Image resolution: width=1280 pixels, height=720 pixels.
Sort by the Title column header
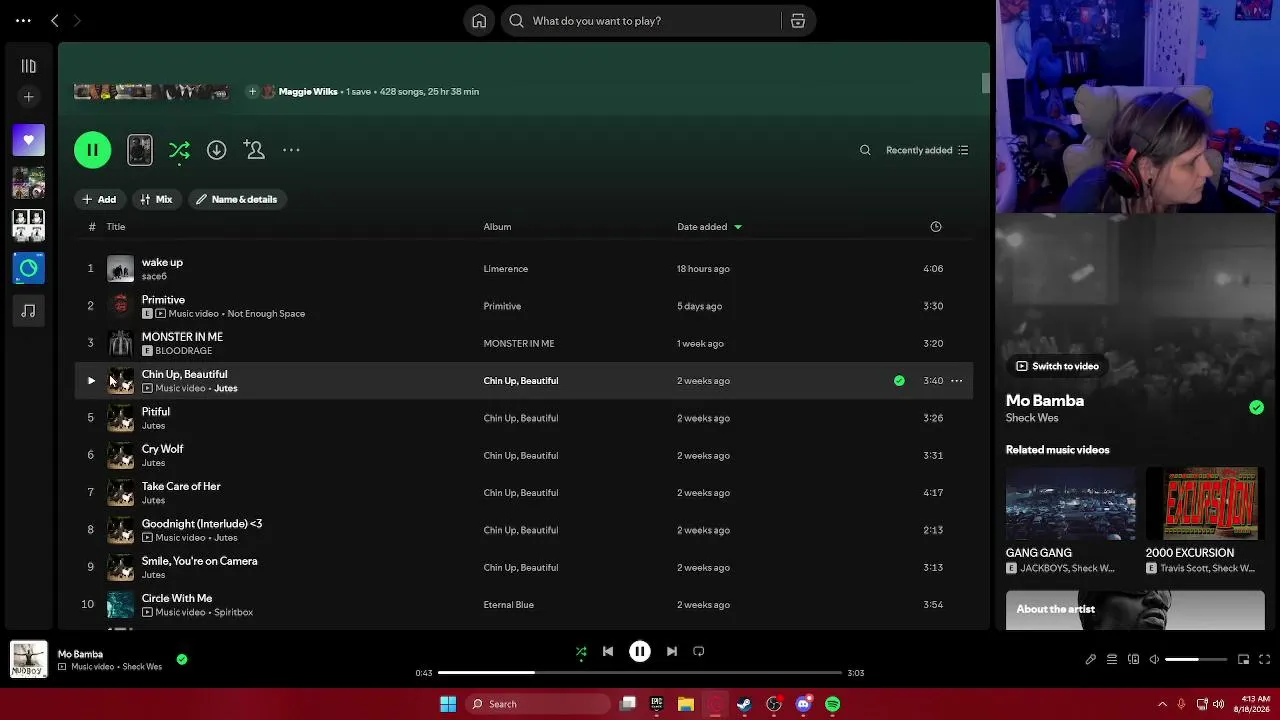(116, 227)
